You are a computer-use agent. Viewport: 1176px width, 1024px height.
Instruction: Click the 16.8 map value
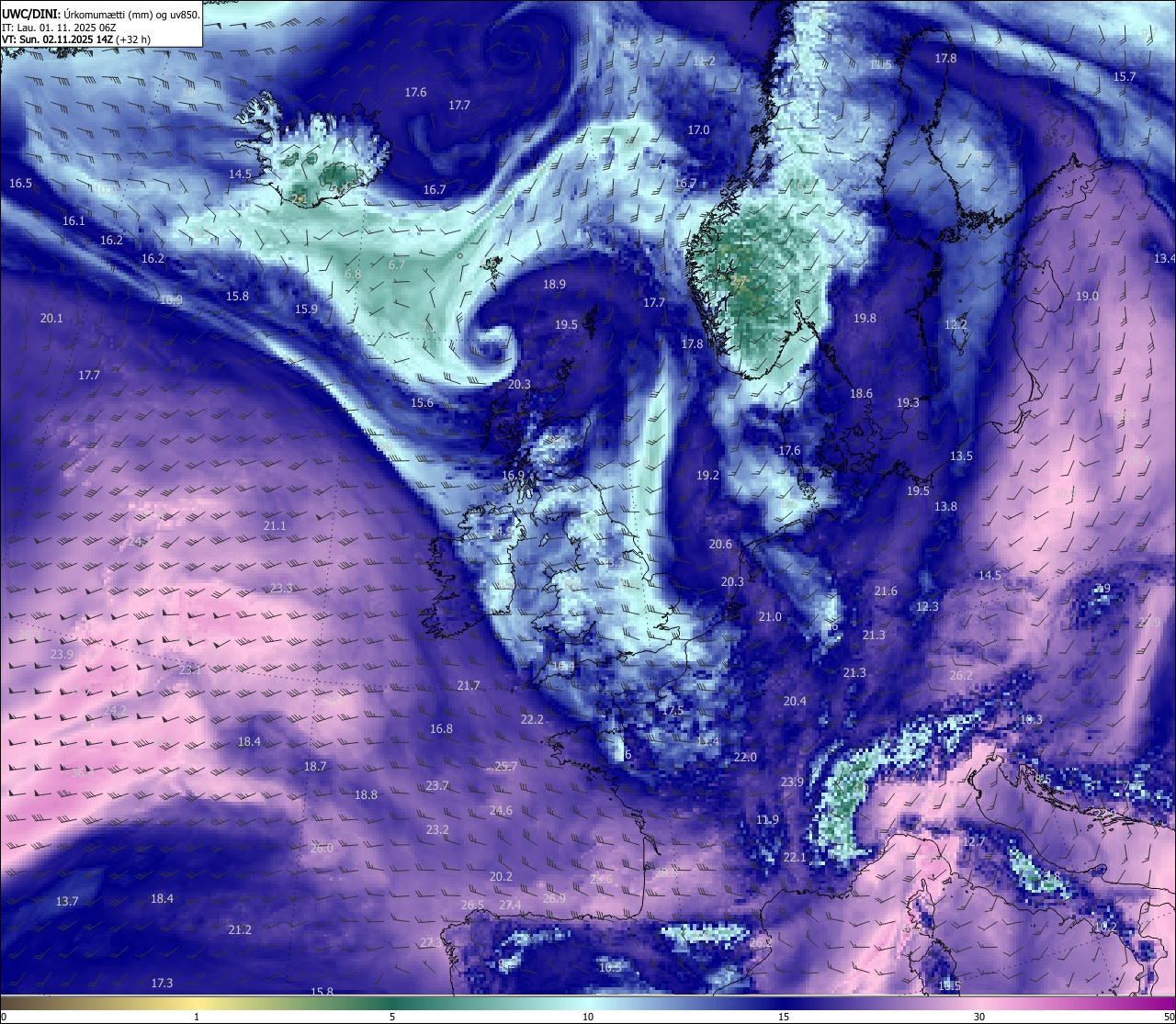[x=441, y=729]
